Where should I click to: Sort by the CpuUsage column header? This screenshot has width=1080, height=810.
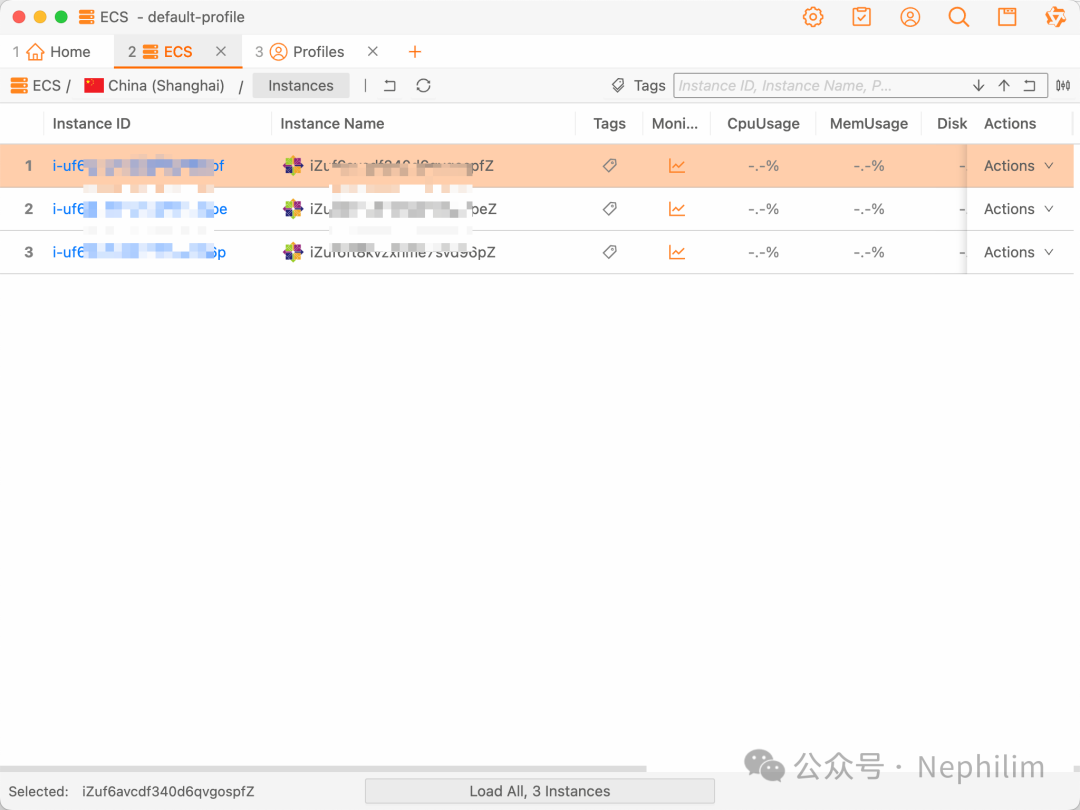(763, 123)
